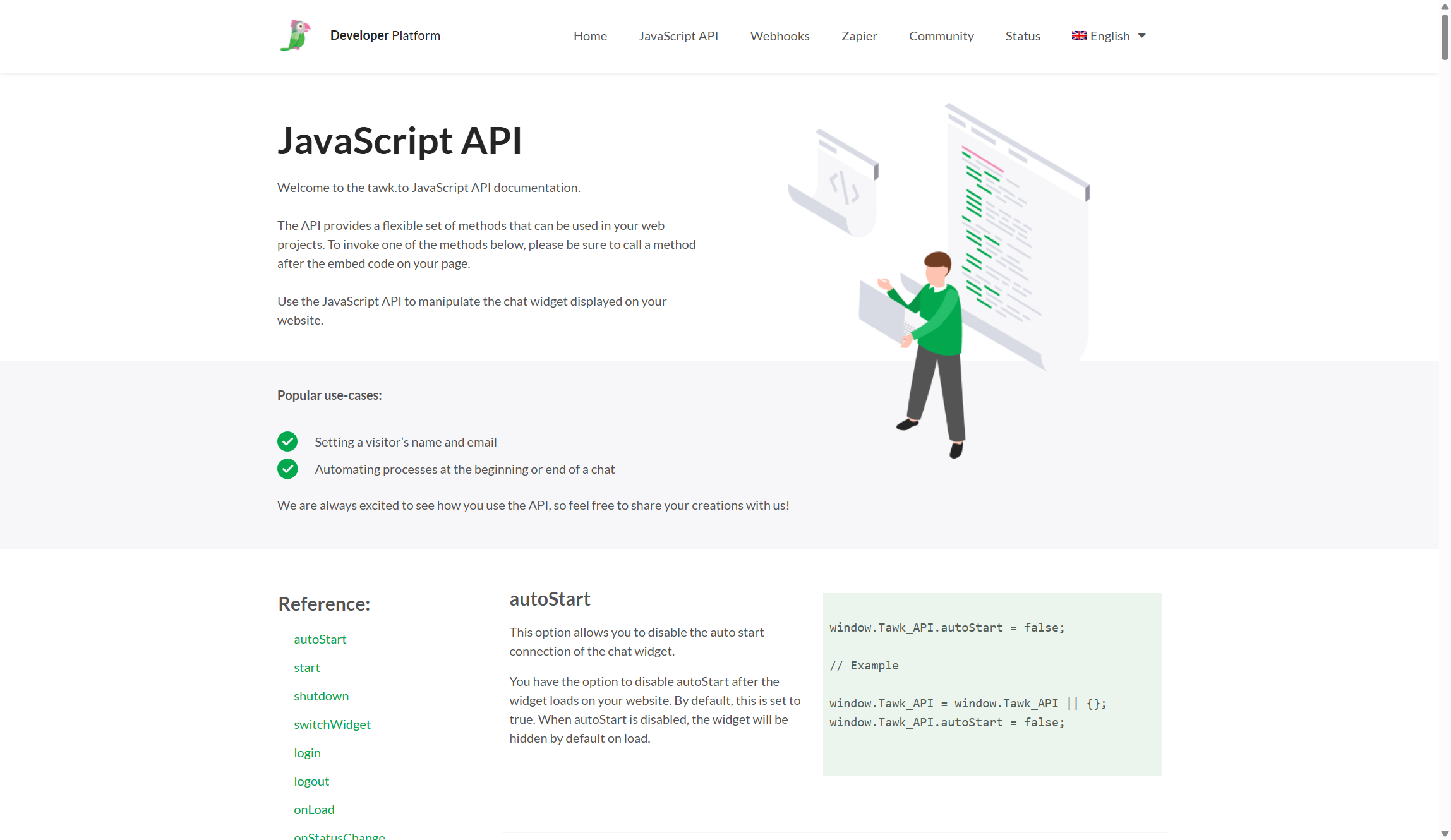Click the Developer Platform title
The width and height of the screenshot is (1451, 840).
[x=385, y=35]
